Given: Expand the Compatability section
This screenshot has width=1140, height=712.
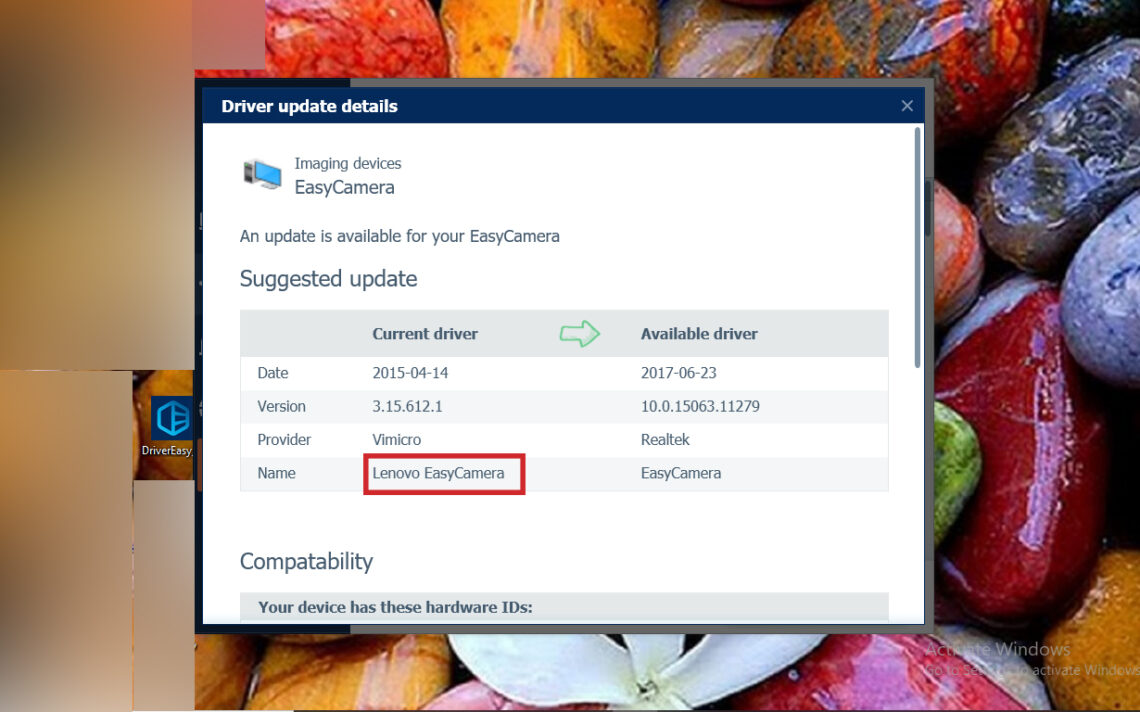Looking at the screenshot, I should [306, 561].
